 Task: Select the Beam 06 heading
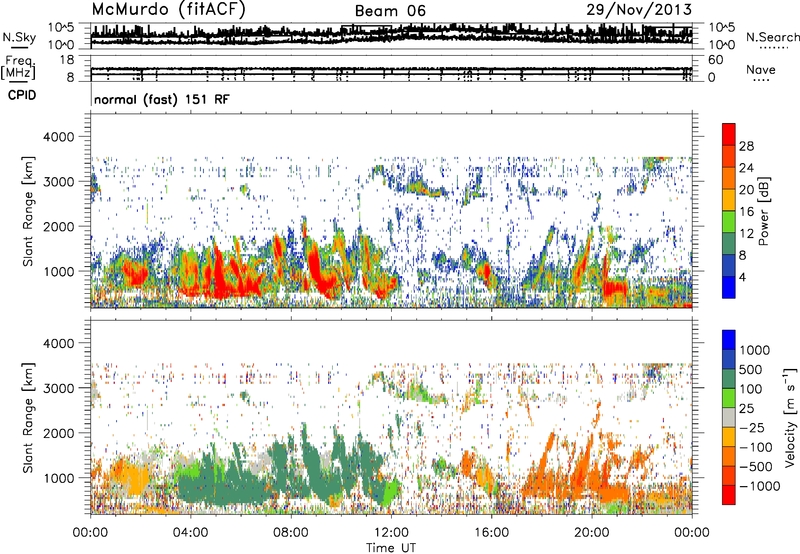[x=390, y=11]
